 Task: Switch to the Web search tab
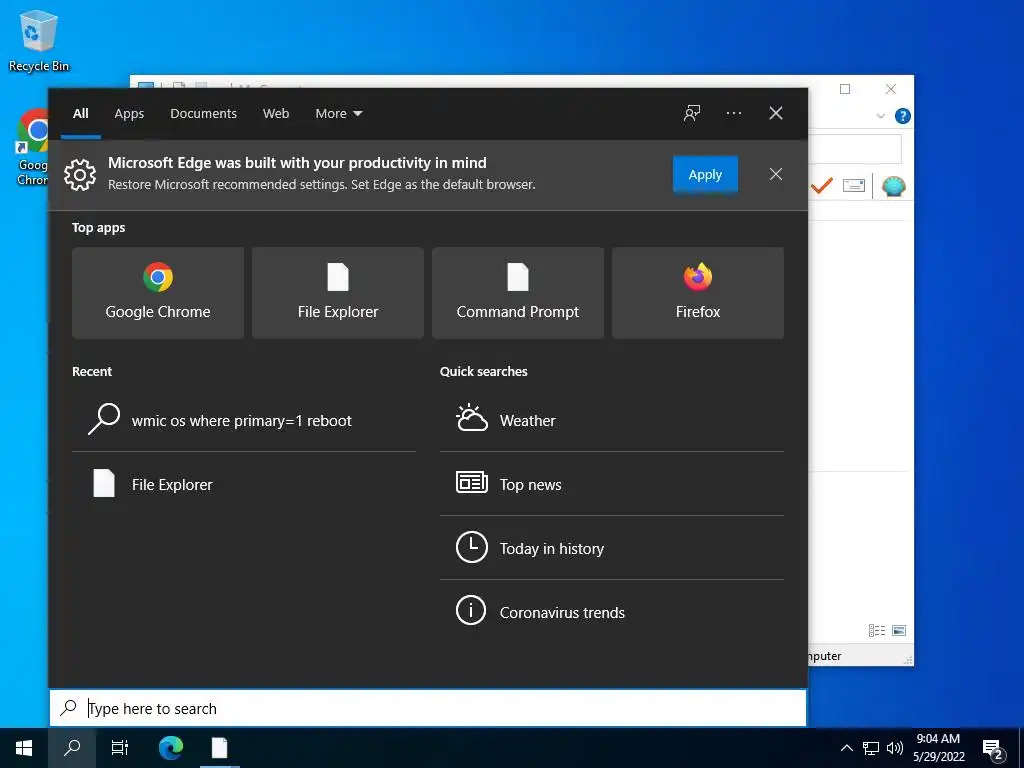[276, 114]
